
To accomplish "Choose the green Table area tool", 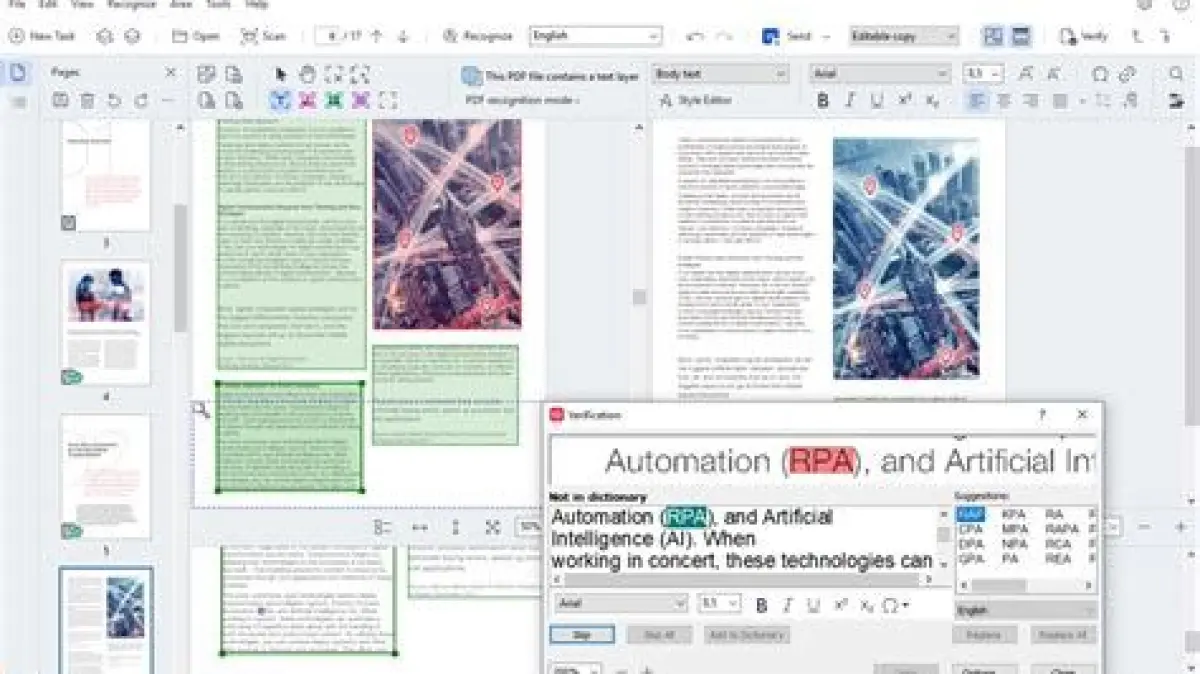I will (334, 100).
